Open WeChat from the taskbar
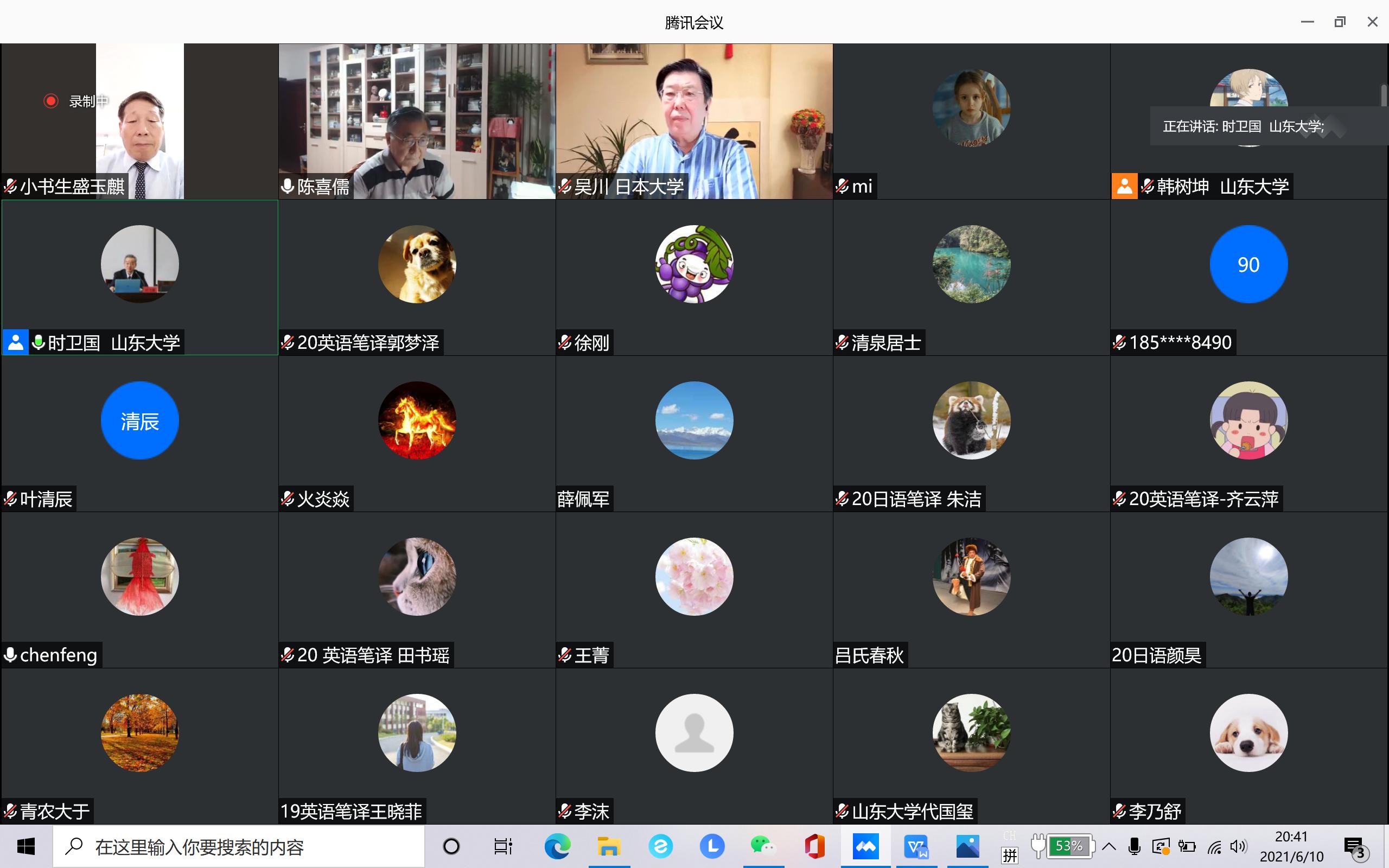Viewport: 1389px width, 868px height. 763,847
